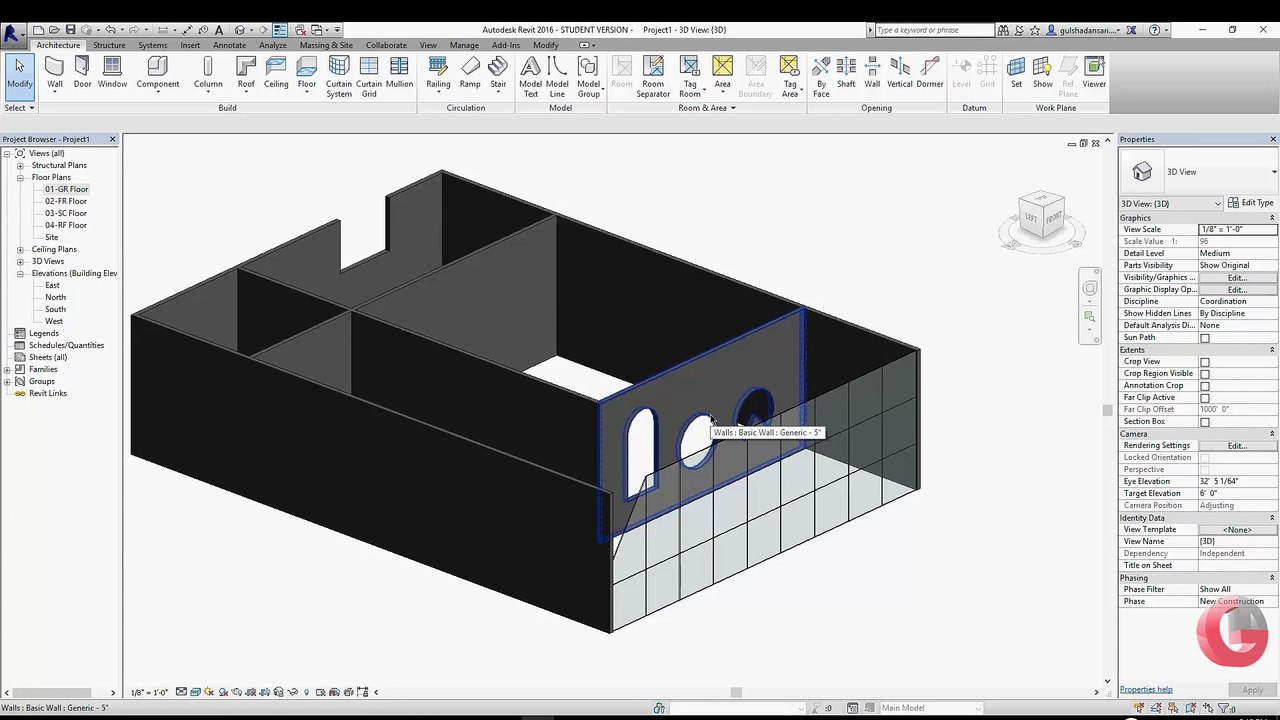Select the Shaft opening tool

(x=846, y=72)
